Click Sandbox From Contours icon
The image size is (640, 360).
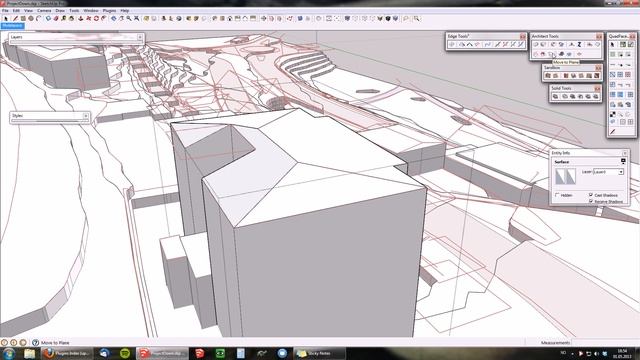(548, 76)
